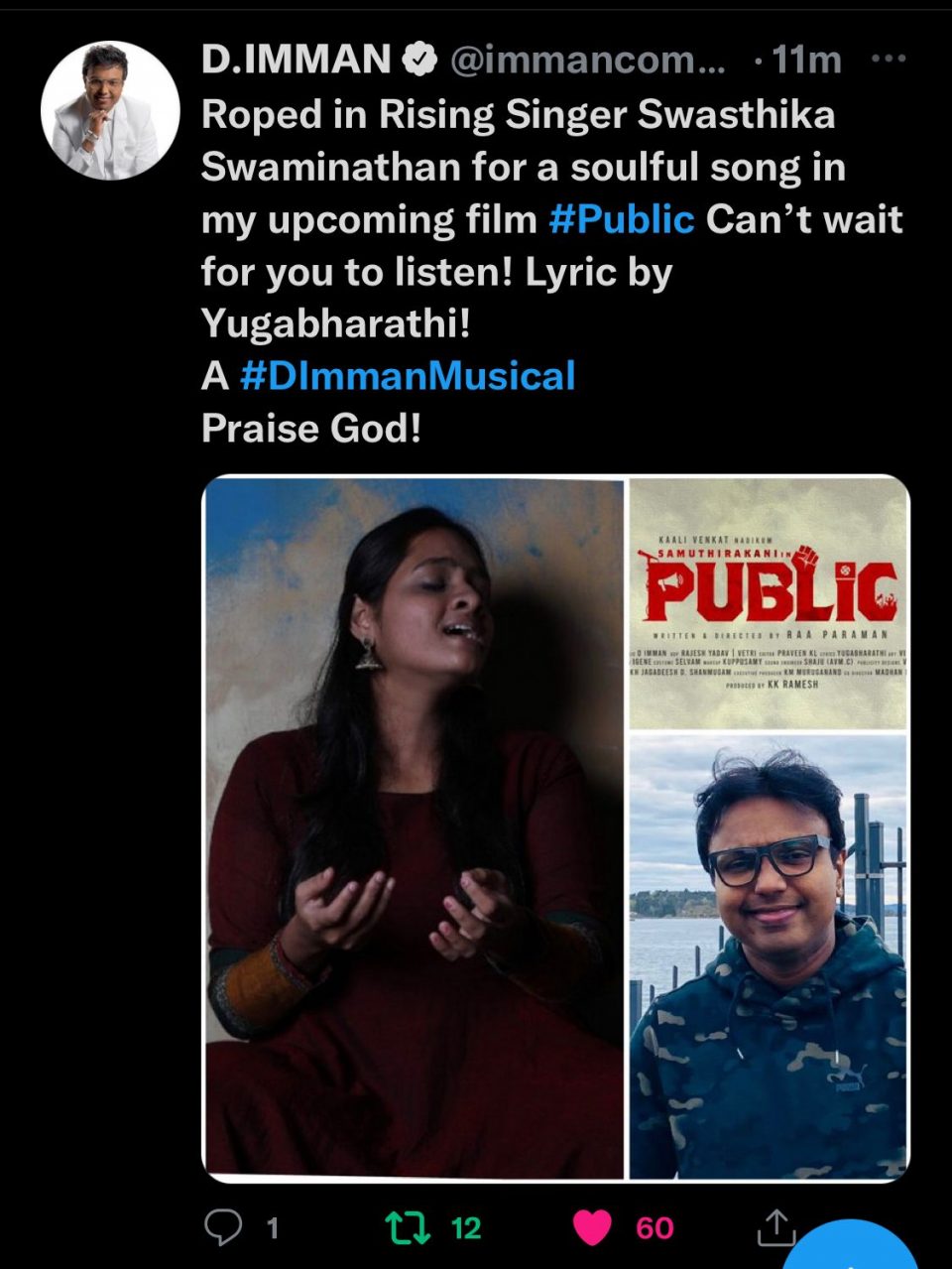The width and height of the screenshot is (952, 1269).
Task: Open the PUBLIC movie poster image
Action: click(769, 603)
